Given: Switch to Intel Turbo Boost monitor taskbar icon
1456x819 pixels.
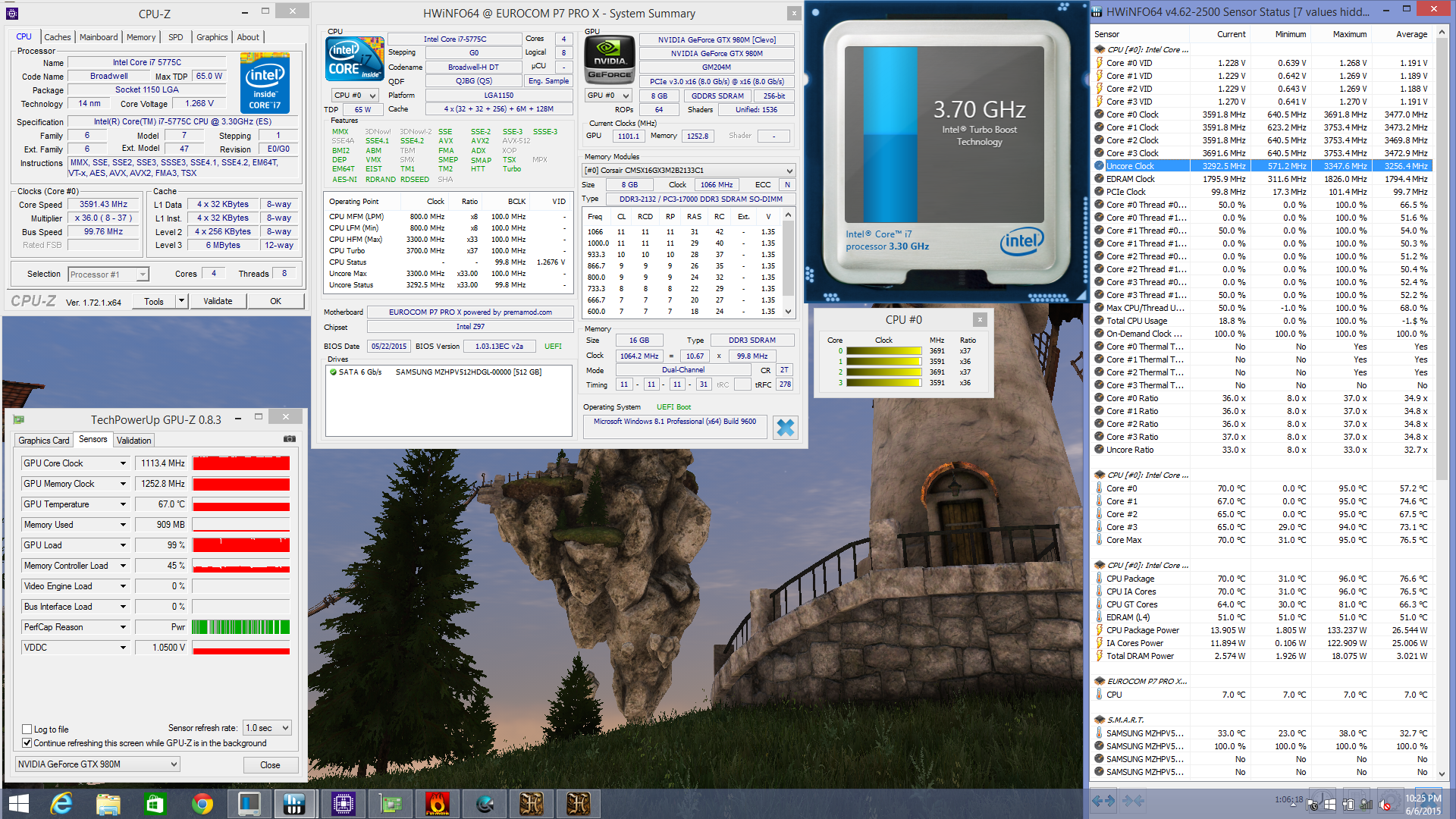Looking at the screenshot, I should point(249,803).
